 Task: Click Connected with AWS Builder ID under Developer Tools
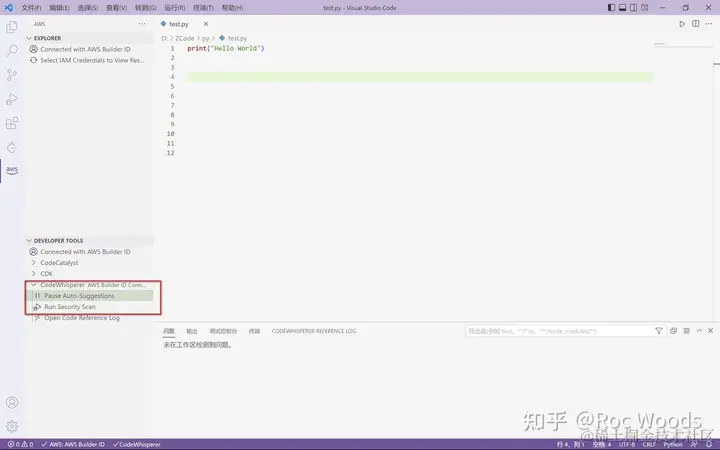click(x=90, y=252)
